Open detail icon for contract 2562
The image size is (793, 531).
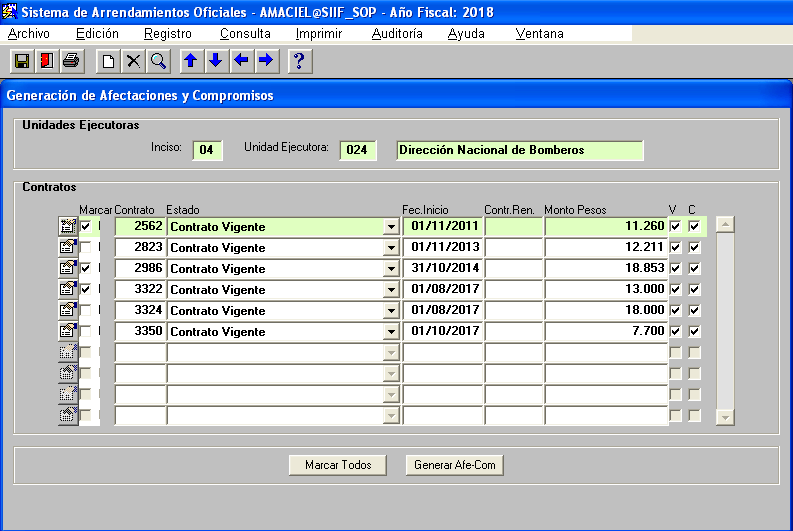[x=68, y=226]
